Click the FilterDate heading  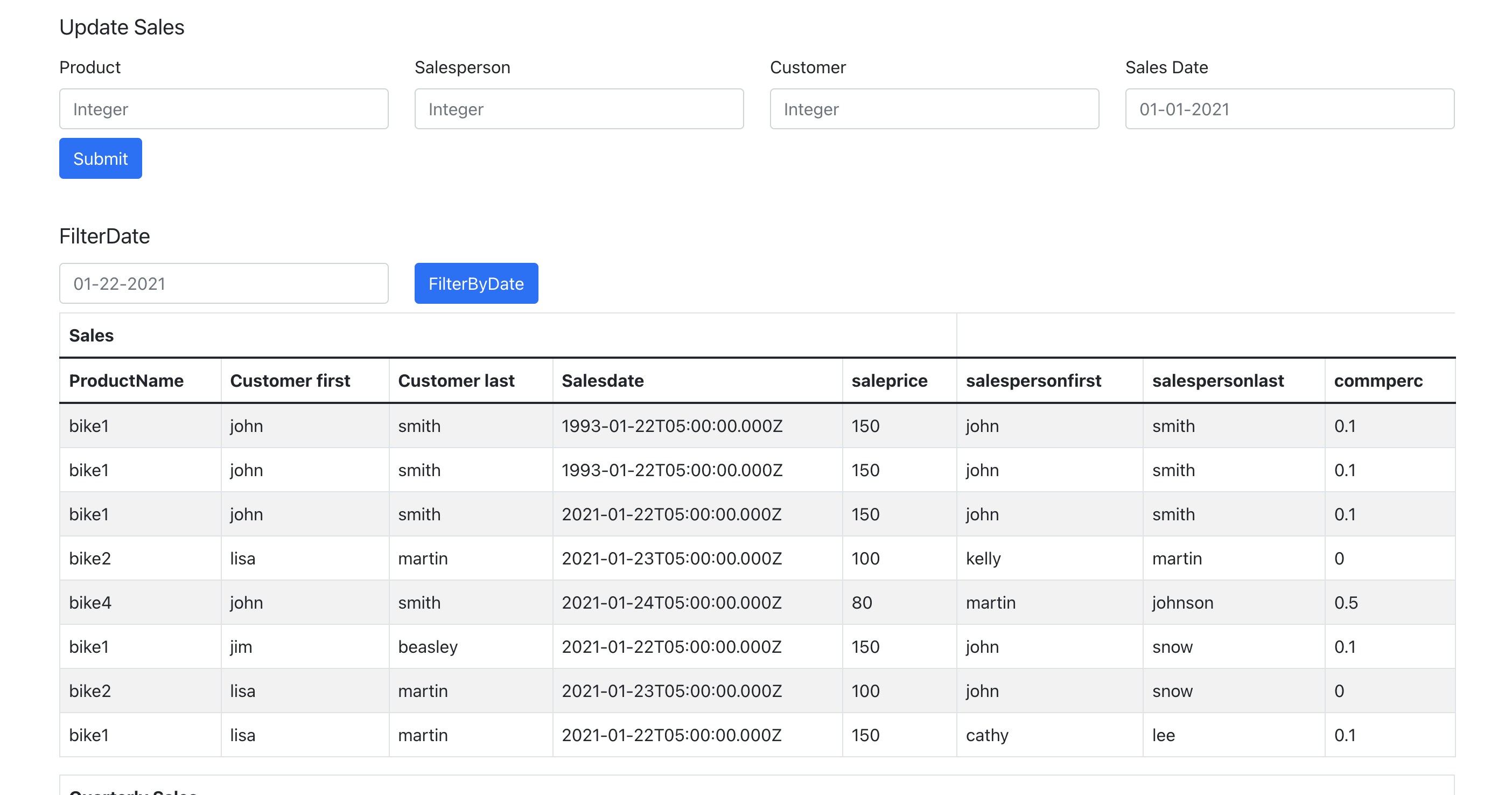point(104,236)
